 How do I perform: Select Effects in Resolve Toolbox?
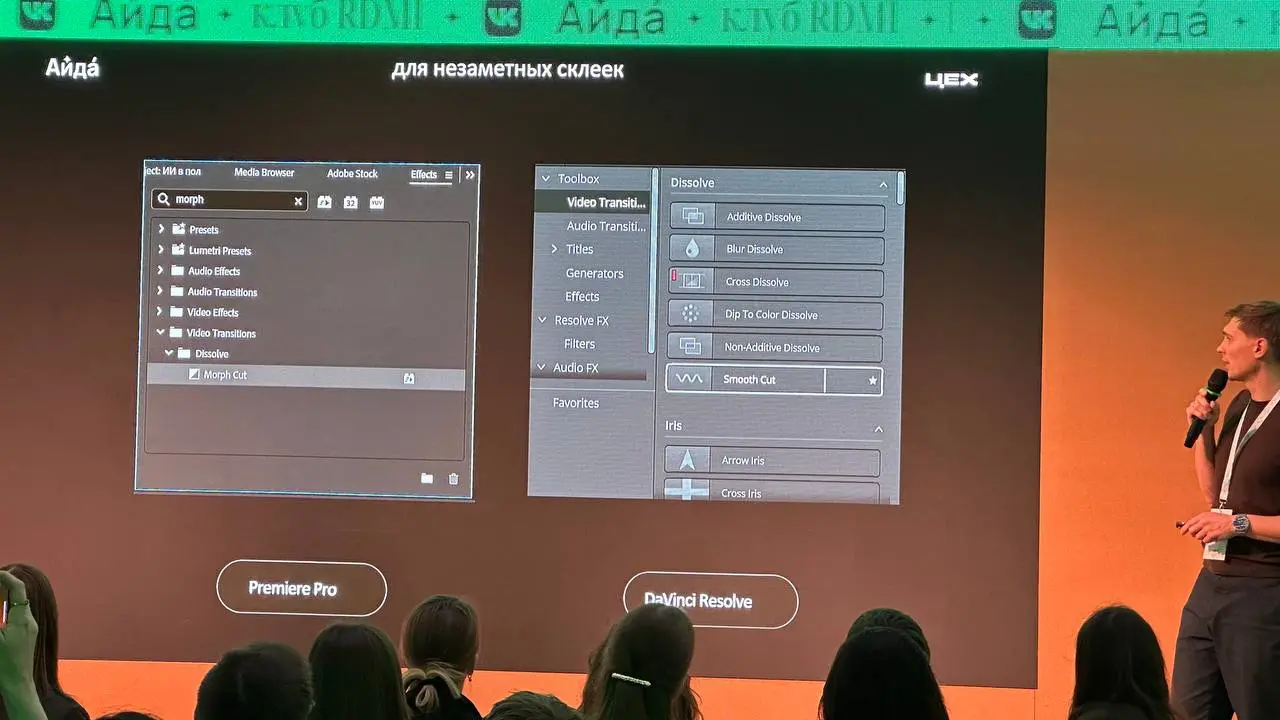582,297
